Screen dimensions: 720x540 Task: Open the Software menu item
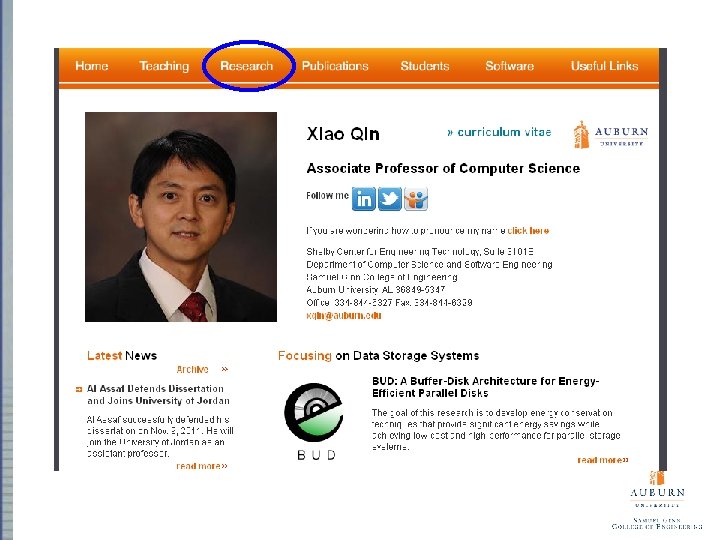(510, 66)
